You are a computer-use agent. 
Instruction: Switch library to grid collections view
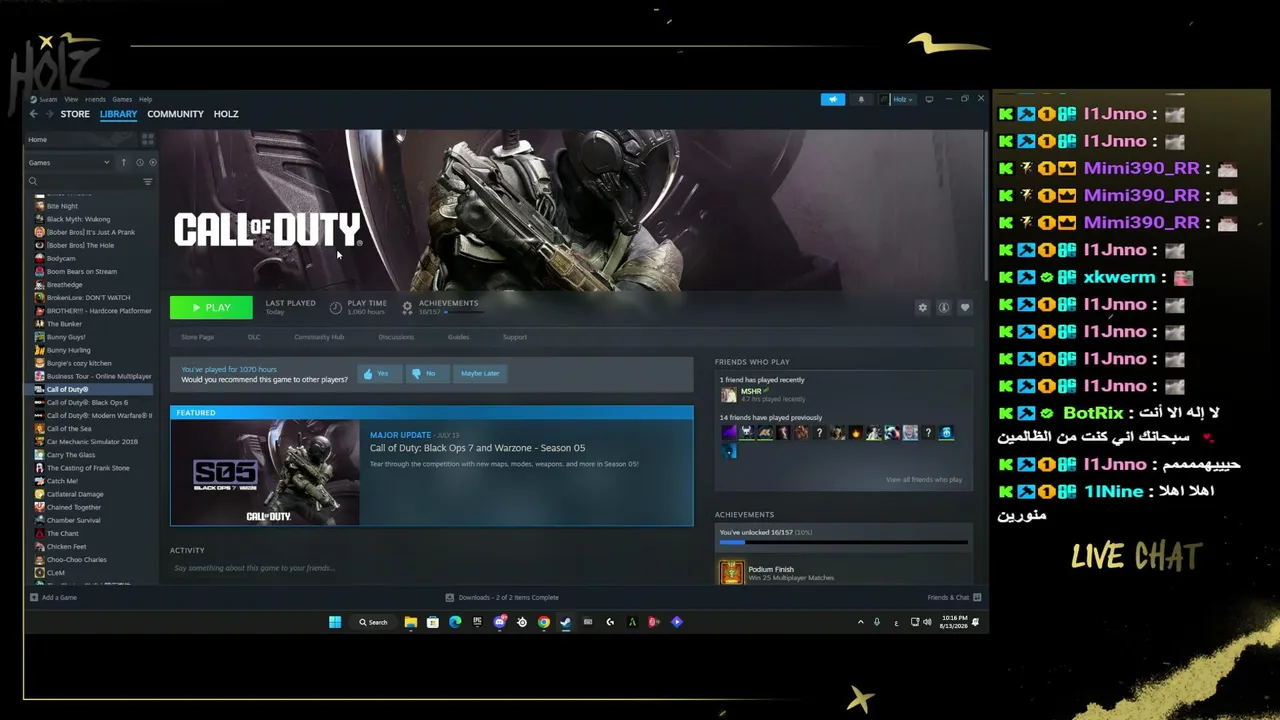click(148, 139)
